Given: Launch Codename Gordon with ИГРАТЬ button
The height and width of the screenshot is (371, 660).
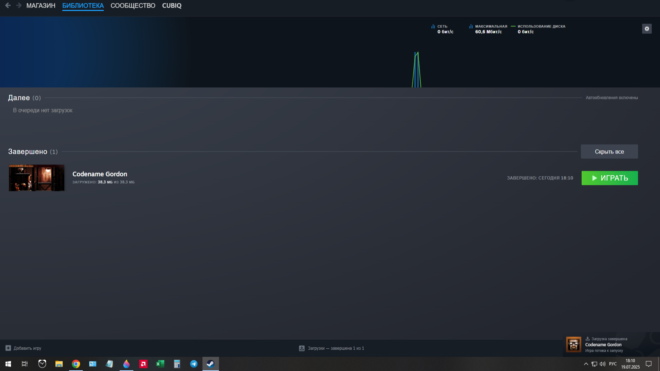Looking at the screenshot, I should click(609, 178).
